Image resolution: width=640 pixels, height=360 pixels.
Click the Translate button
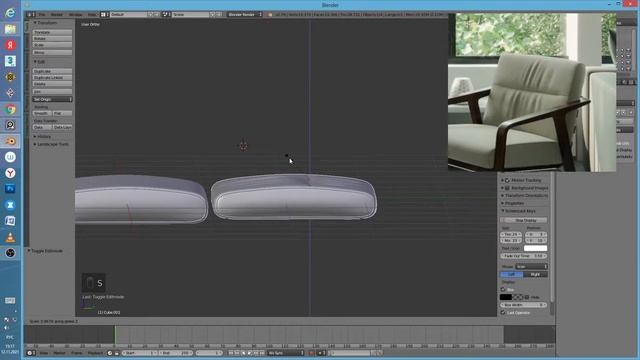(52, 32)
